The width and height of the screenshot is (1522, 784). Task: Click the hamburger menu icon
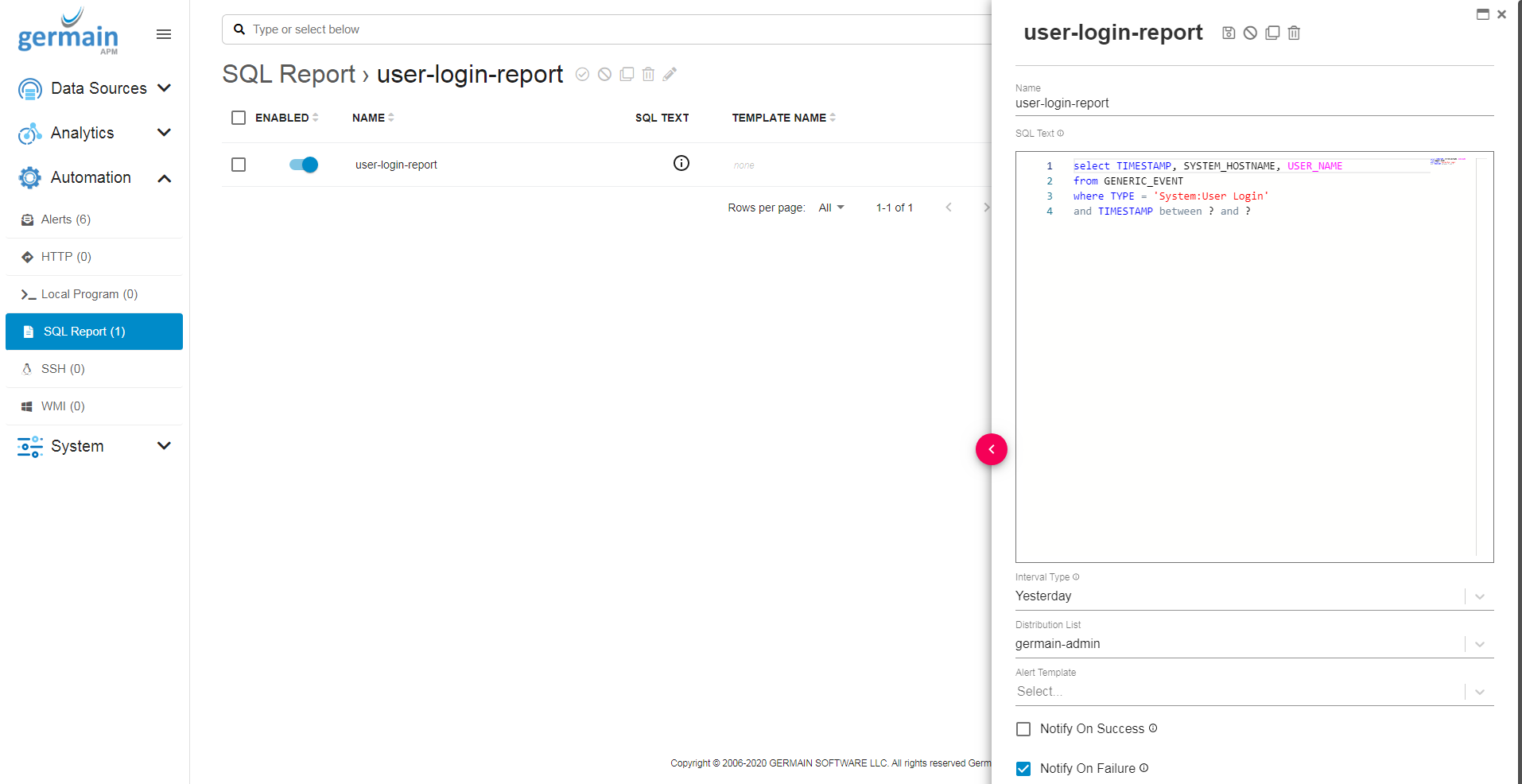[x=164, y=34]
